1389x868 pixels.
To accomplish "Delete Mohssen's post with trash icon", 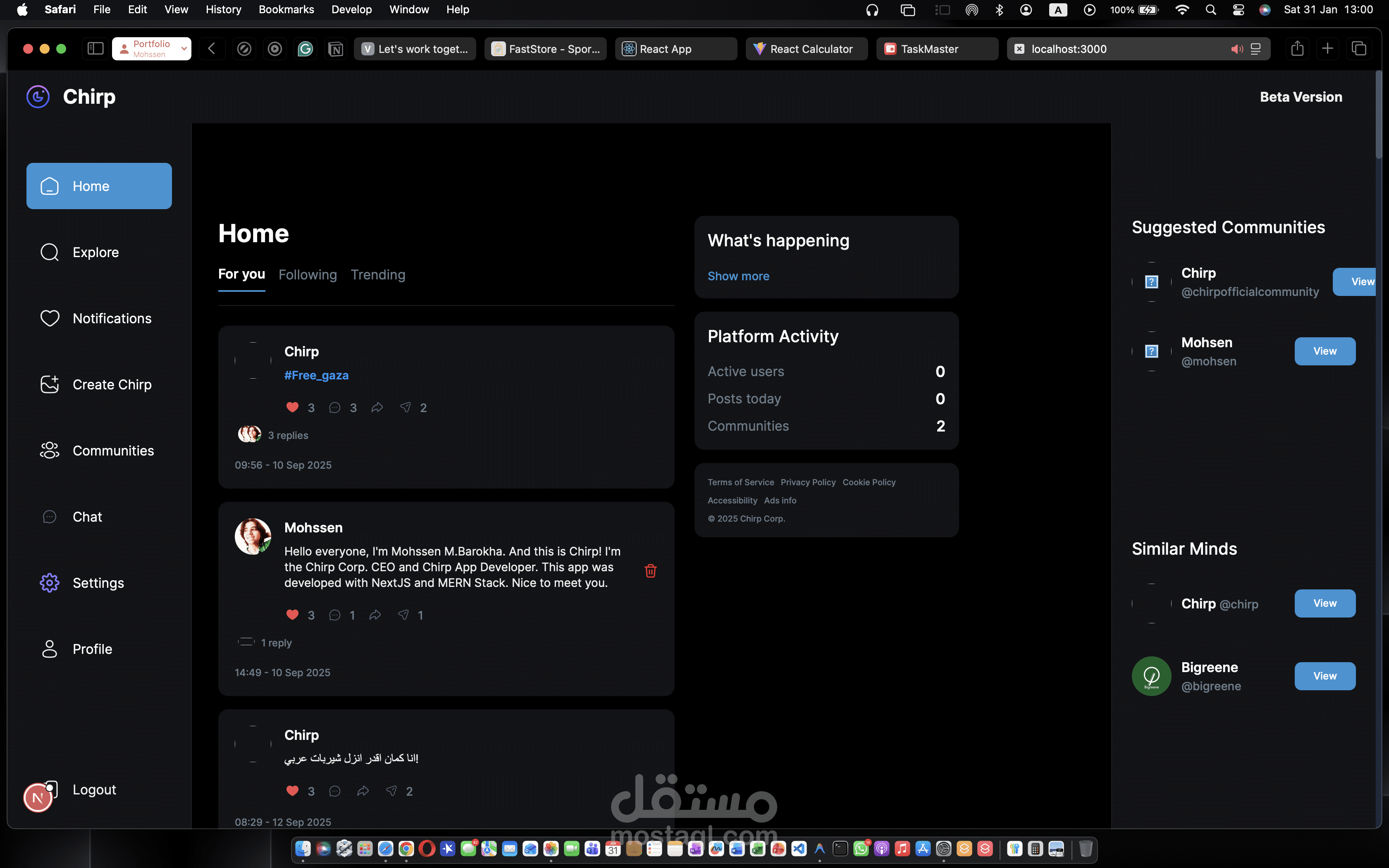I will pyautogui.click(x=650, y=571).
